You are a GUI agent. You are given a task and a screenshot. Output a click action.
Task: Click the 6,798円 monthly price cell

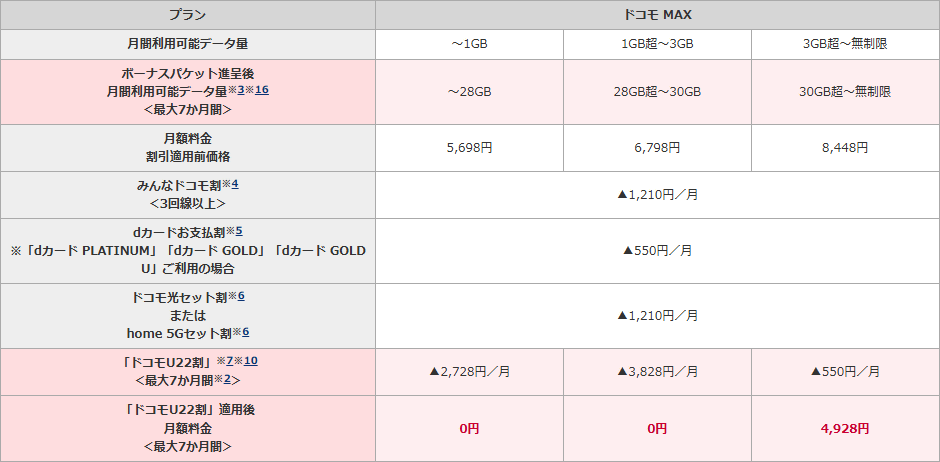click(x=657, y=147)
